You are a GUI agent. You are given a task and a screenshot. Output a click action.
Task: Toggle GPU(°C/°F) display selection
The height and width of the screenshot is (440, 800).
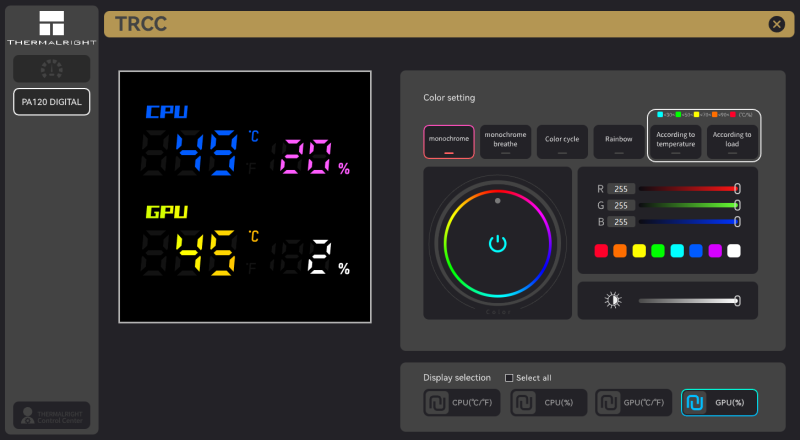[x=634, y=402]
